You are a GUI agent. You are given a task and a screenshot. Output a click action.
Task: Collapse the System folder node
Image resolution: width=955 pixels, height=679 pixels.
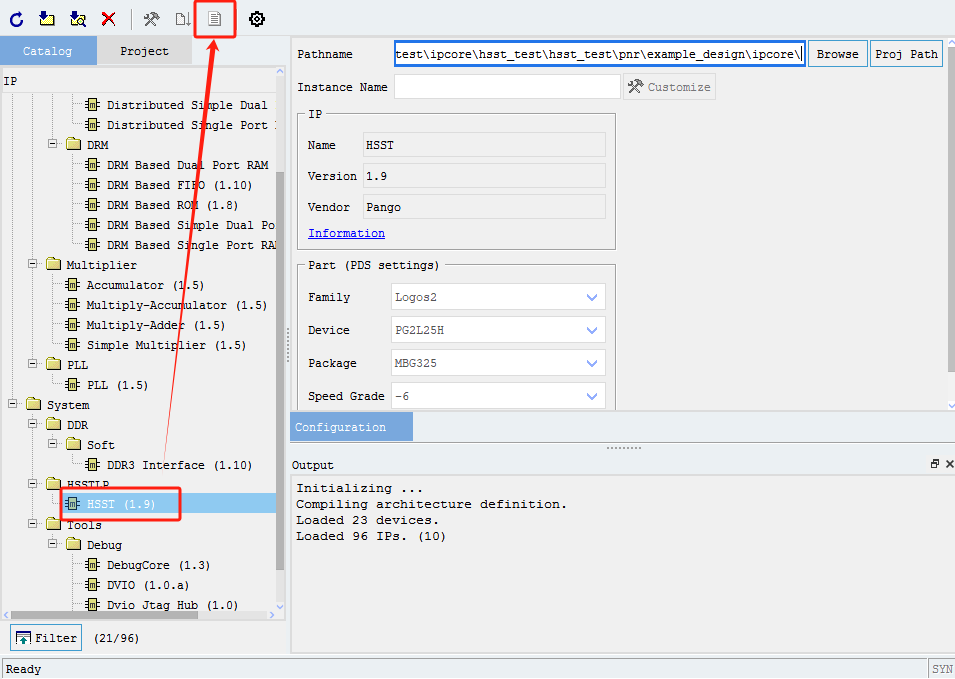(x=13, y=404)
